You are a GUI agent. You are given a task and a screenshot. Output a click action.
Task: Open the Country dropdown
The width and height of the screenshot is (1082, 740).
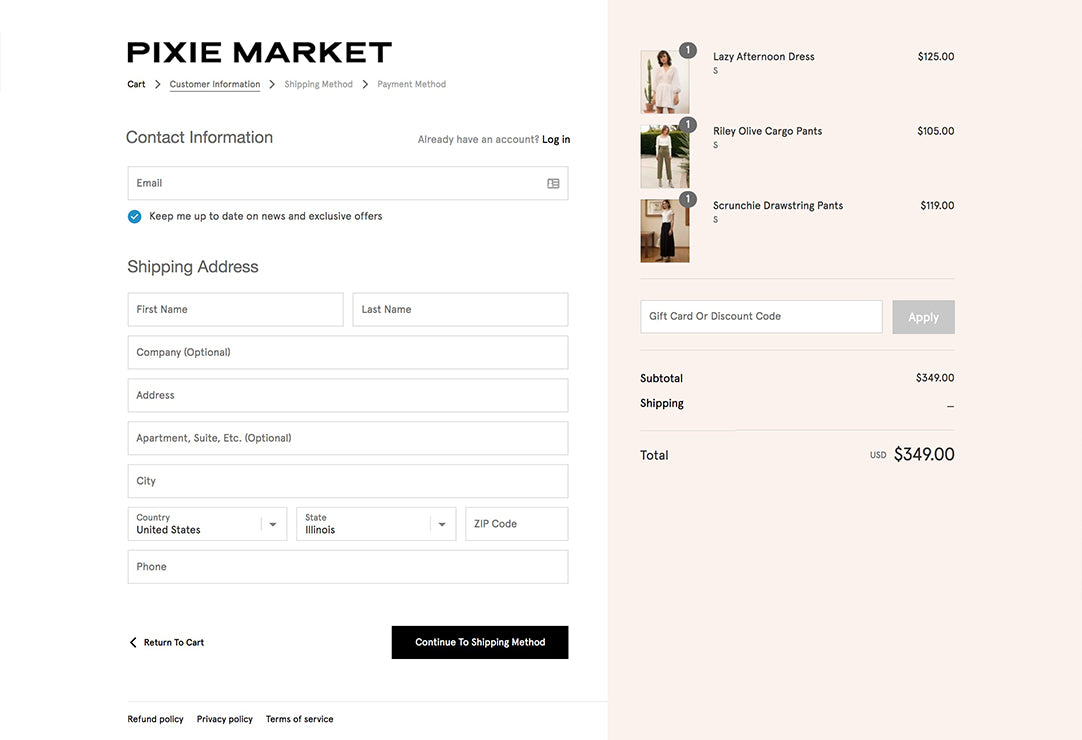pos(207,524)
